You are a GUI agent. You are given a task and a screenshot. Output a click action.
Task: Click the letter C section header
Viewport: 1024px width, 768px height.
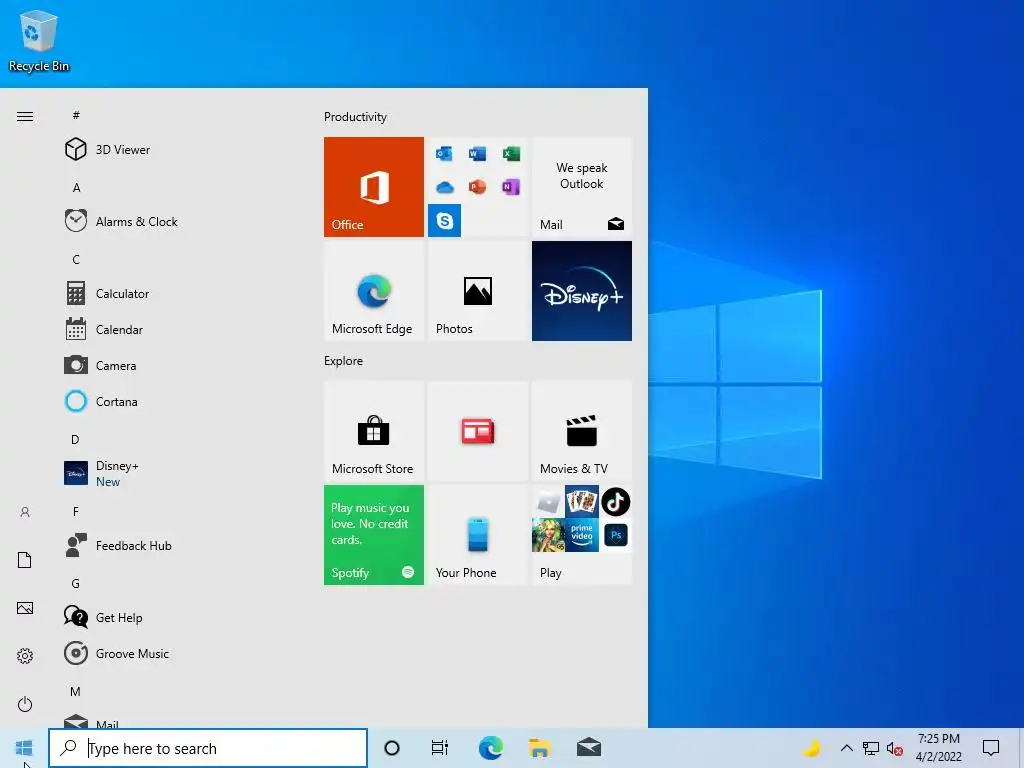[76, 259]
